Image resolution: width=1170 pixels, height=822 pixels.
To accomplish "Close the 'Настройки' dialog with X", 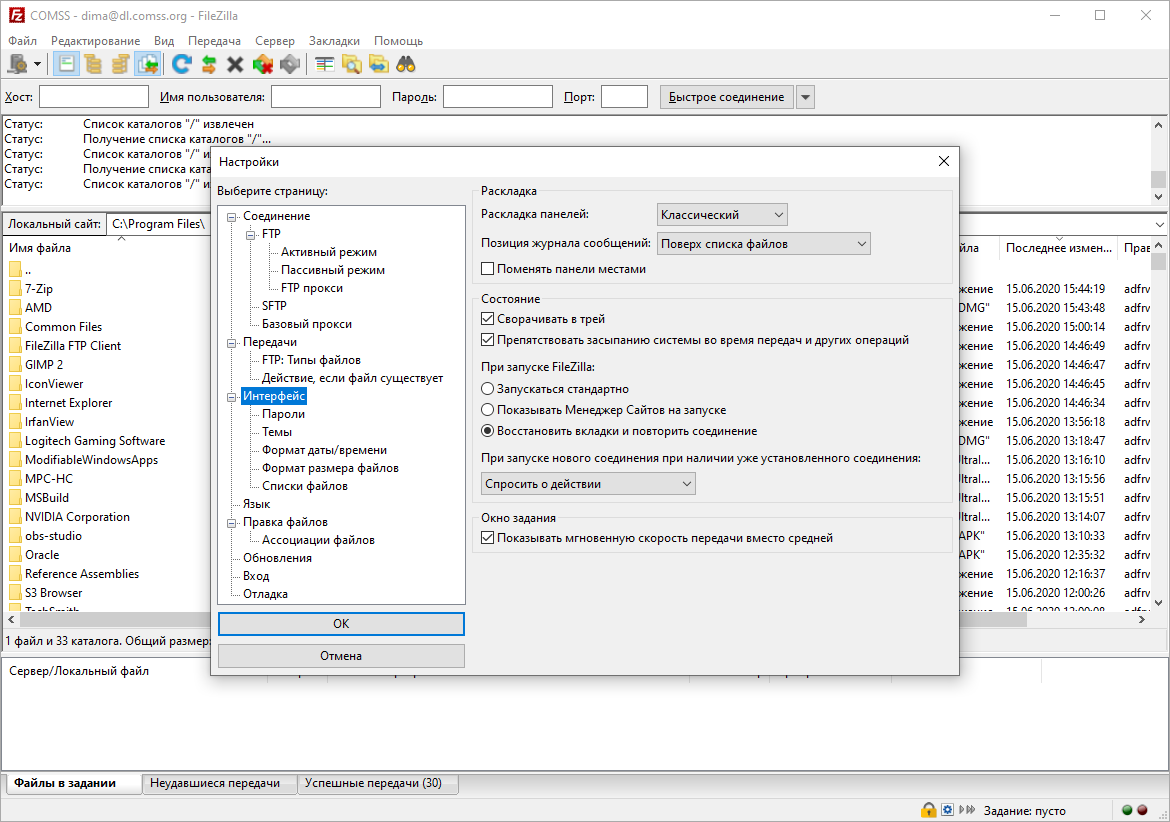I will (943, 161).
